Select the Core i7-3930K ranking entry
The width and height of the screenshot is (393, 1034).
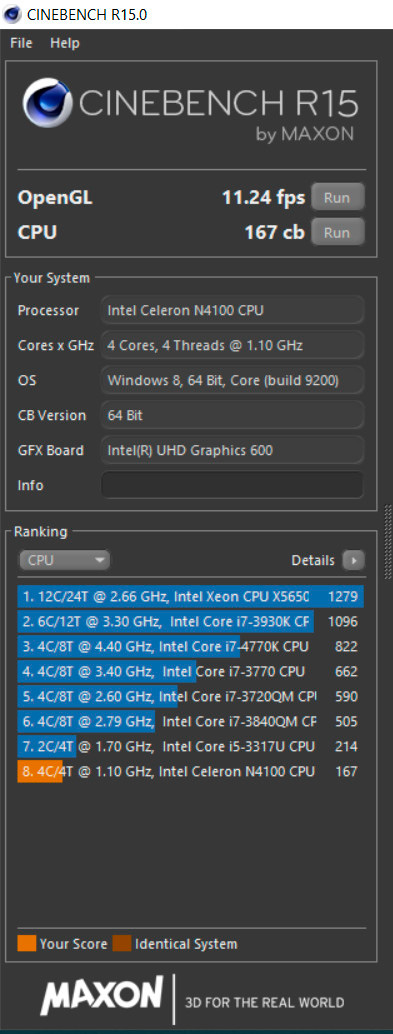pos(191,622)
